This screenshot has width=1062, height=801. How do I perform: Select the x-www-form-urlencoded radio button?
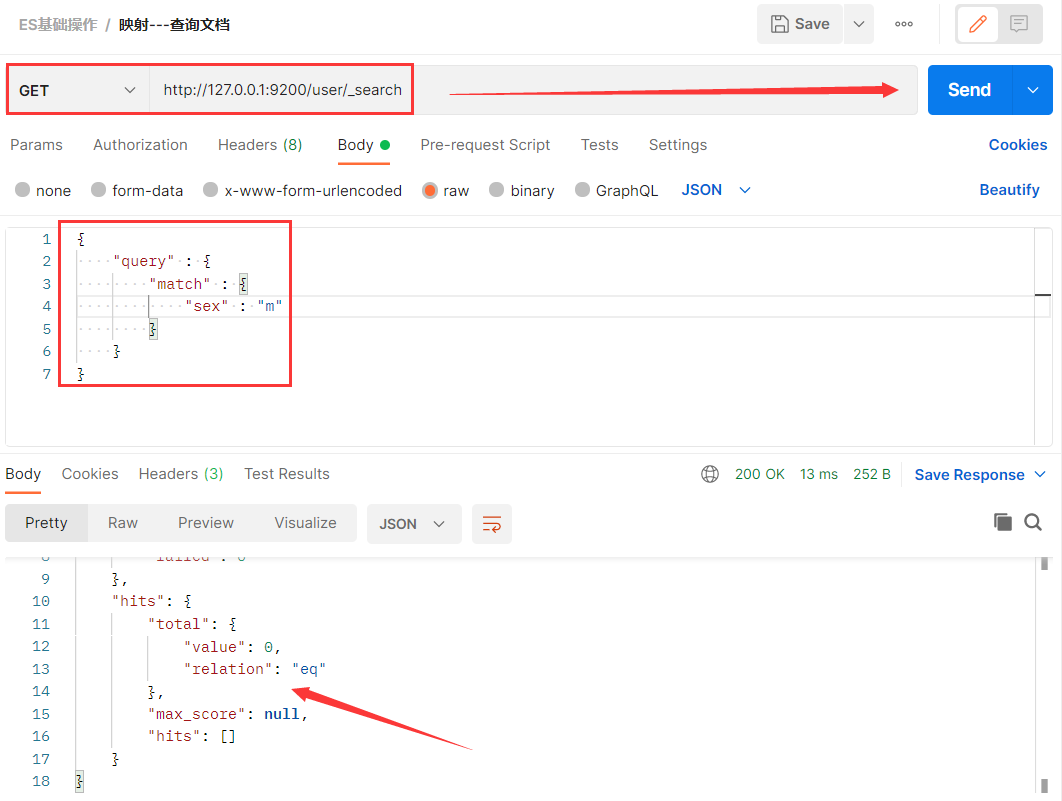click(x=211, y=190)
